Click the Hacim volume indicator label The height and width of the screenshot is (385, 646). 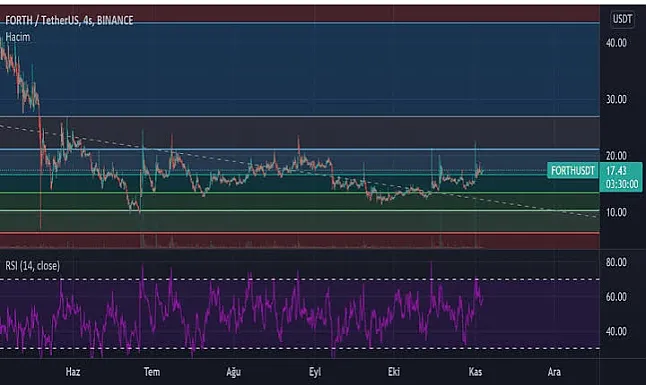tap(18, 37)
